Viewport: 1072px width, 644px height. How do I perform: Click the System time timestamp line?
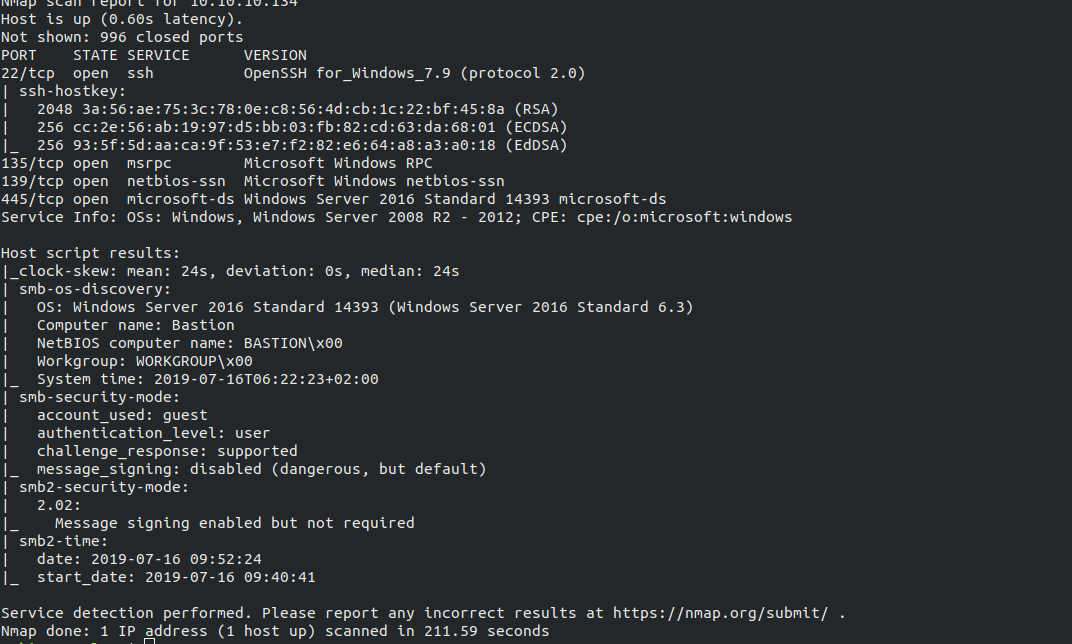(x=207, y=379)
